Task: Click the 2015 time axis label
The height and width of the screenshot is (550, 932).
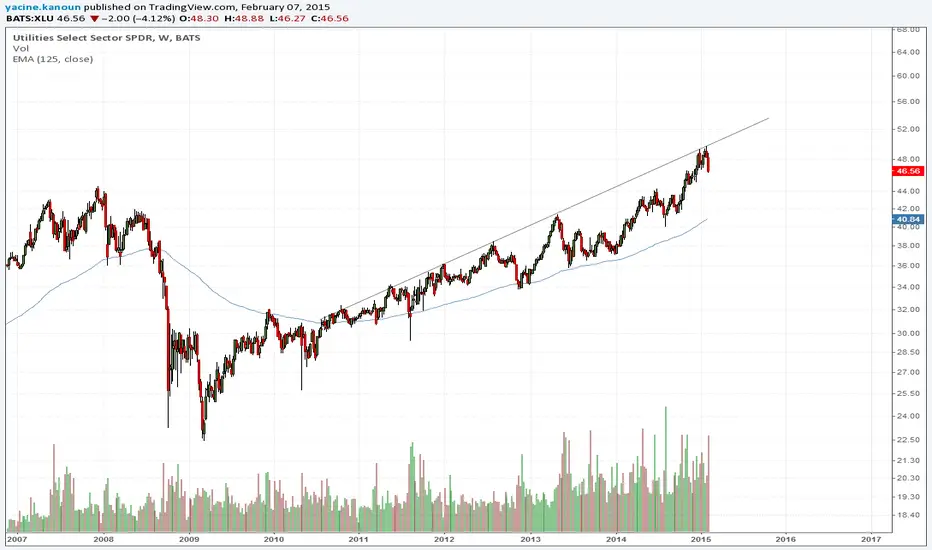Action: click(x=701, y=539)
